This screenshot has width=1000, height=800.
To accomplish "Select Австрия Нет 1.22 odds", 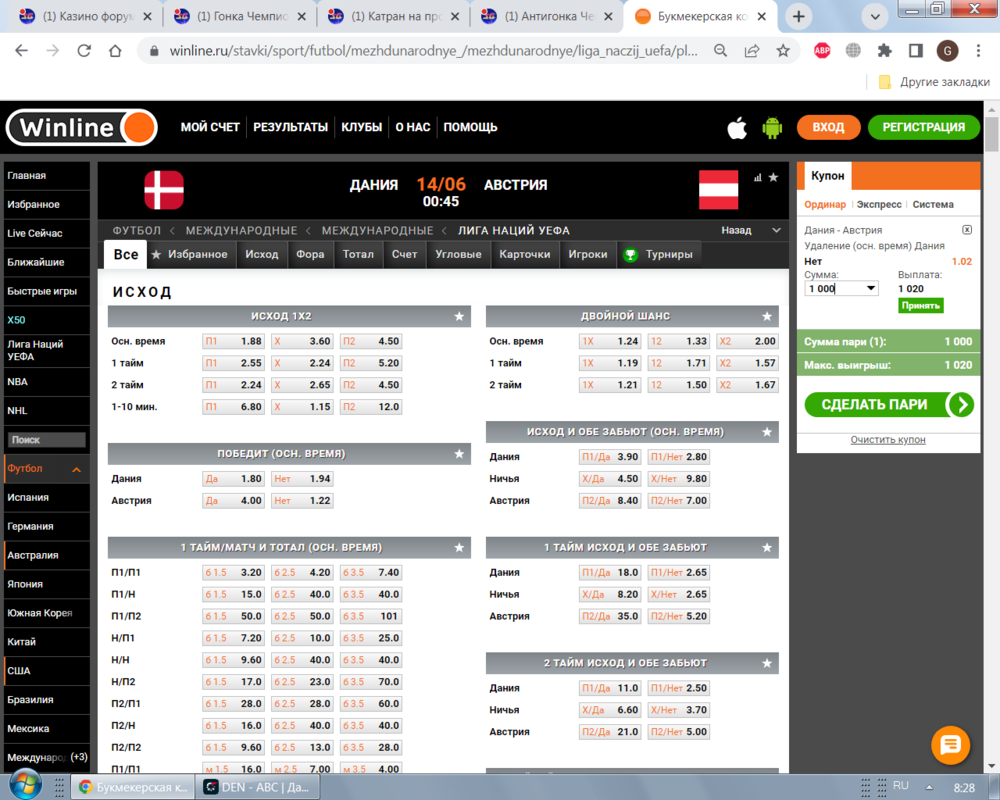I will (x=302, y=501).
